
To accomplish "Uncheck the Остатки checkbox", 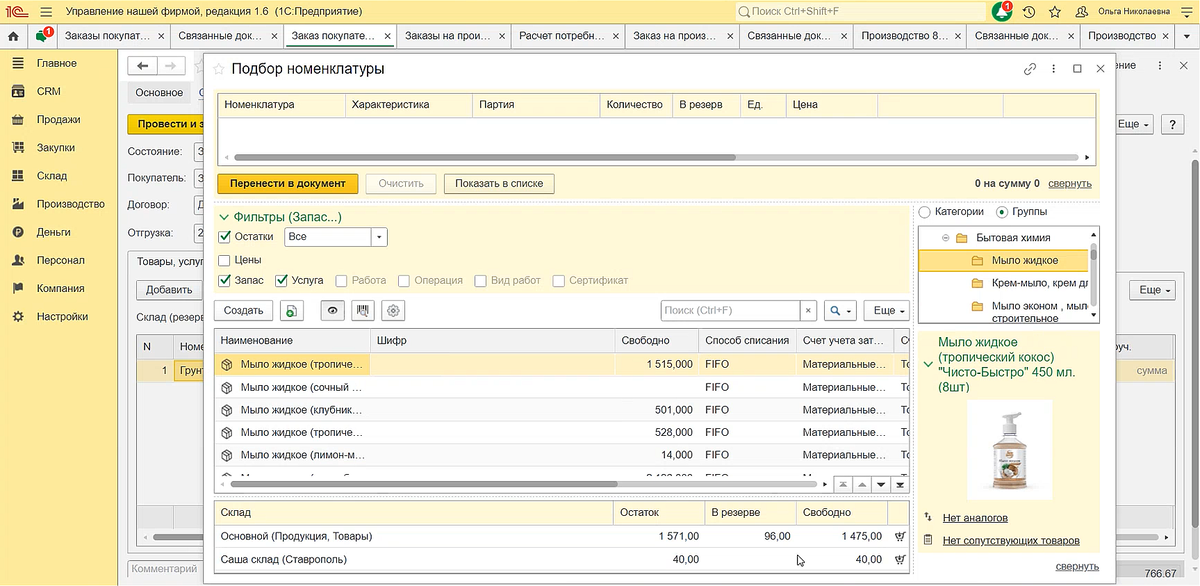I will tap(225, 237).
